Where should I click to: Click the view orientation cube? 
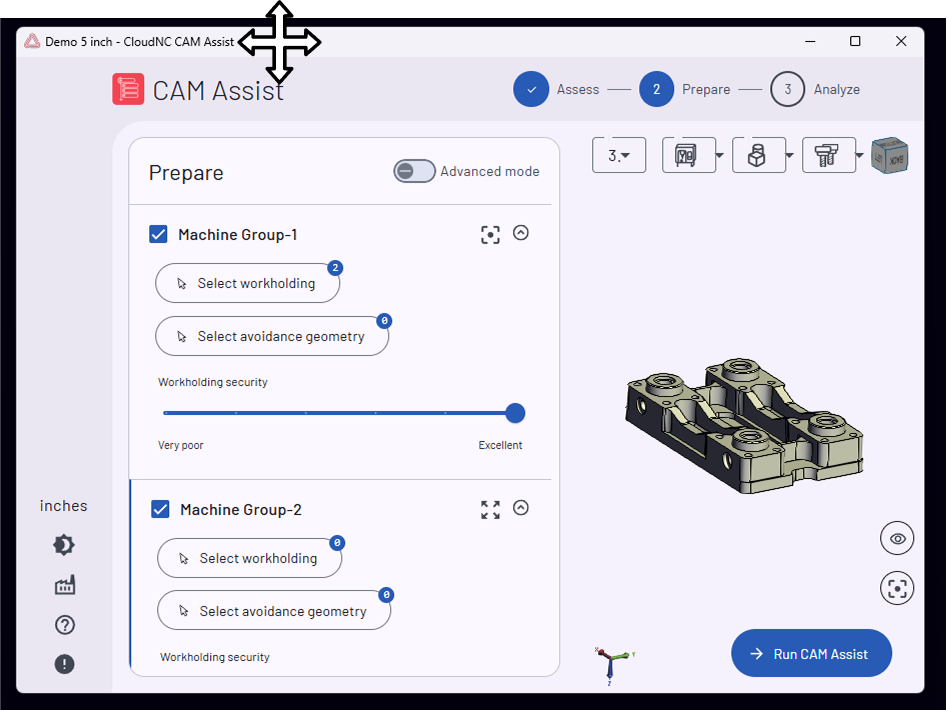tap(890, 156)
